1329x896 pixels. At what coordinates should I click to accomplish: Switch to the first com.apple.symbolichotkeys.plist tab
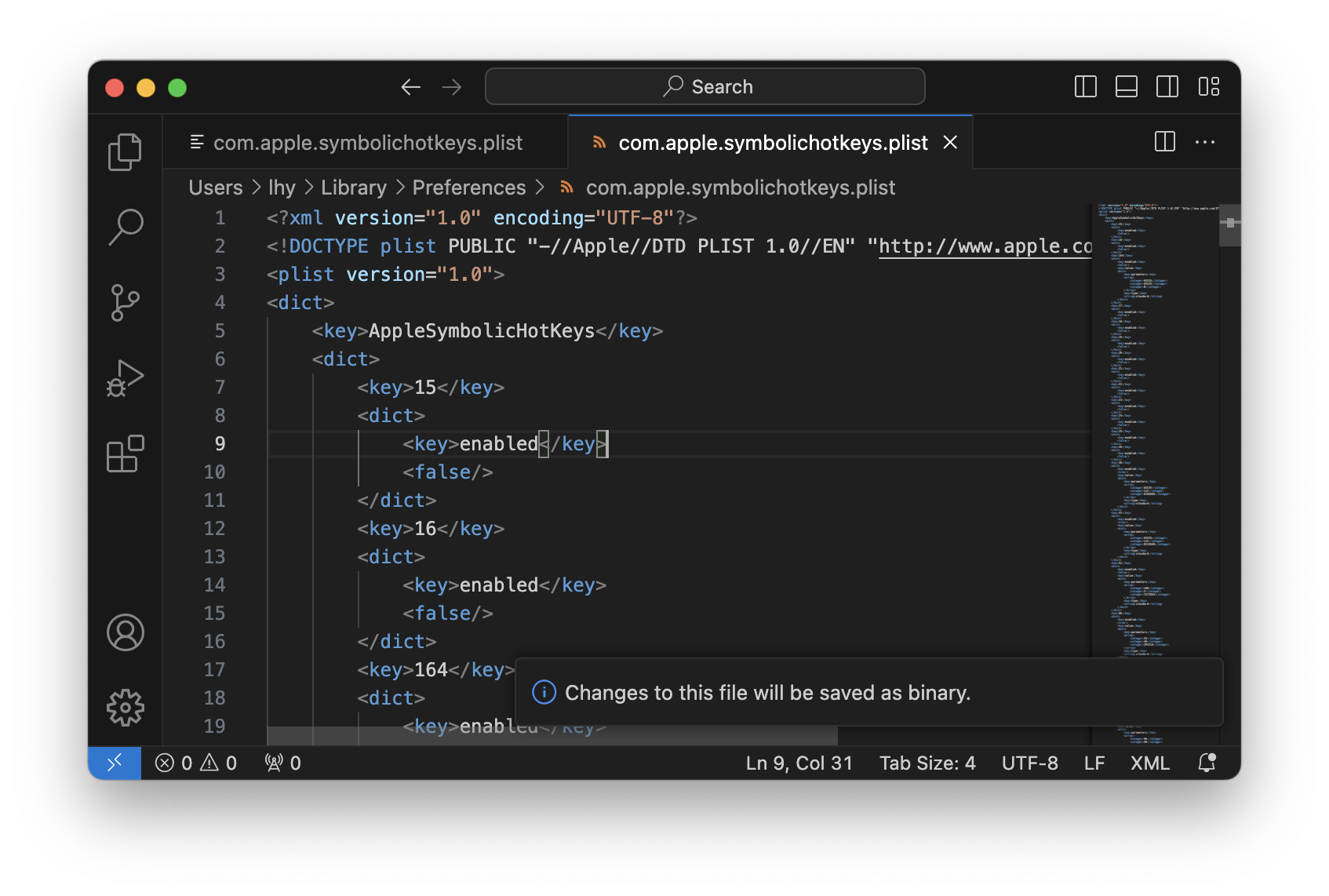click(366, 142)
